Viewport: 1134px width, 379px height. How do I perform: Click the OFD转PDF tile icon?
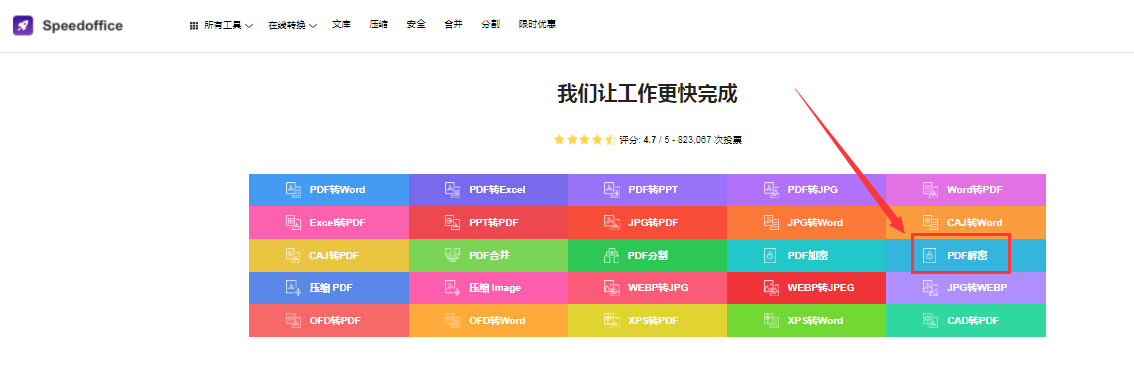[x=293, y=320]
